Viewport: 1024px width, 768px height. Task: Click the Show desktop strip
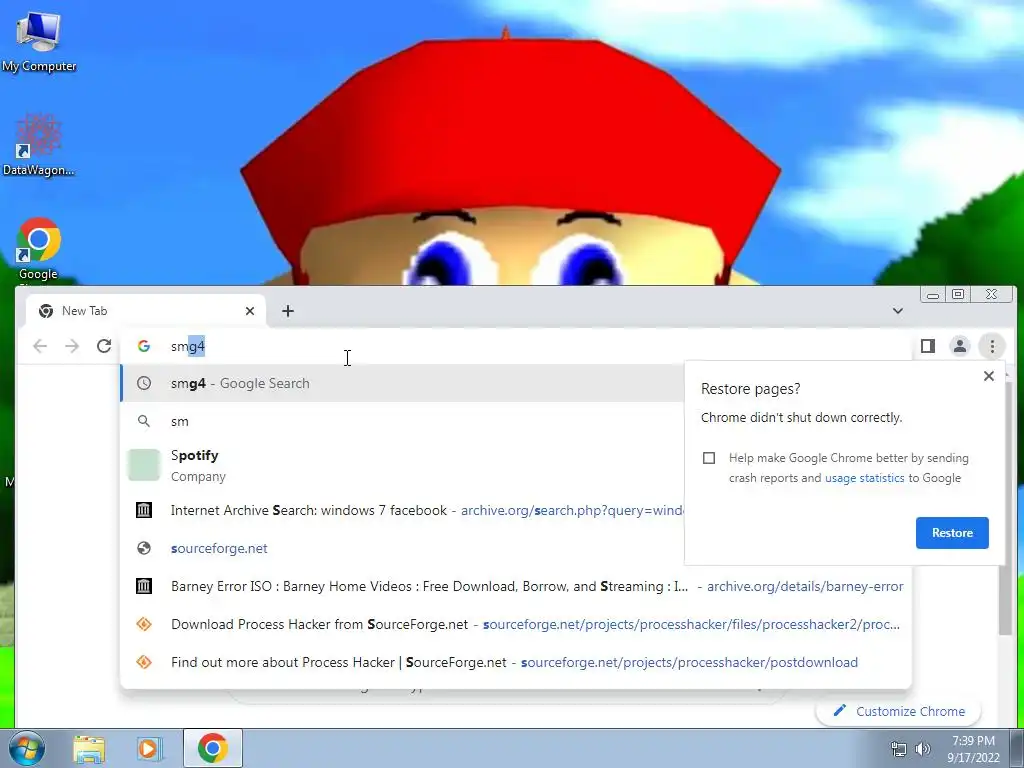[1017, 748]
